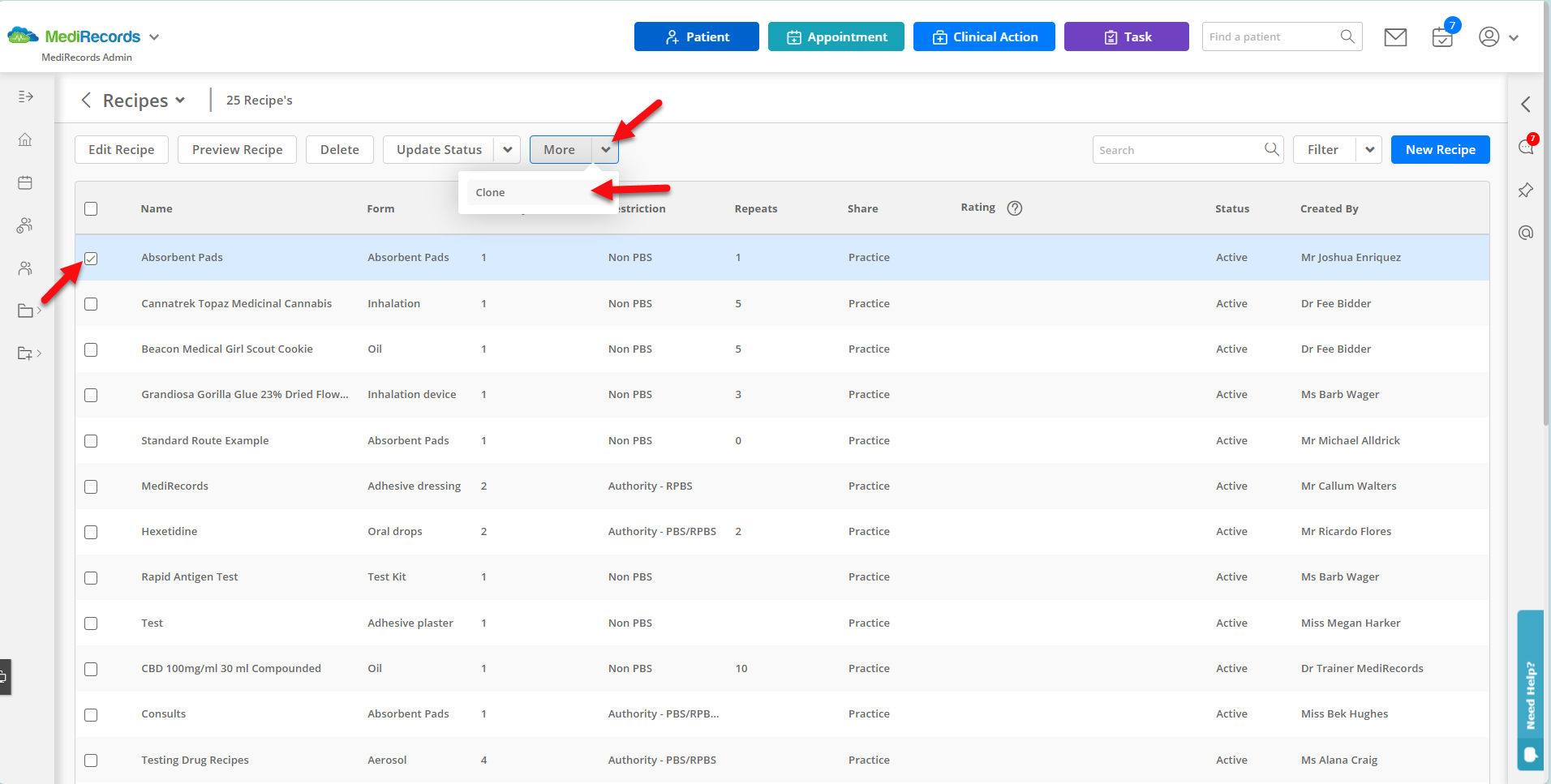Tick the Standard Route Example checkbox
This screenshot has width=1551, height=784.
(91, 441)
